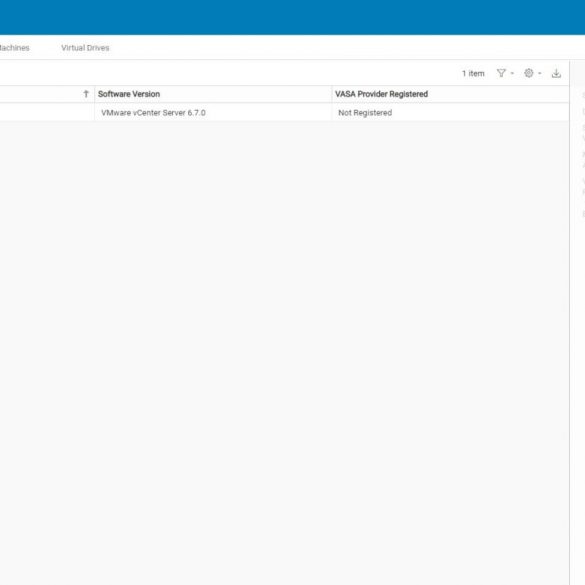Sort by VASA Provider Registered column
Viewport: 585px width, 585px height.
pos(381,94)
